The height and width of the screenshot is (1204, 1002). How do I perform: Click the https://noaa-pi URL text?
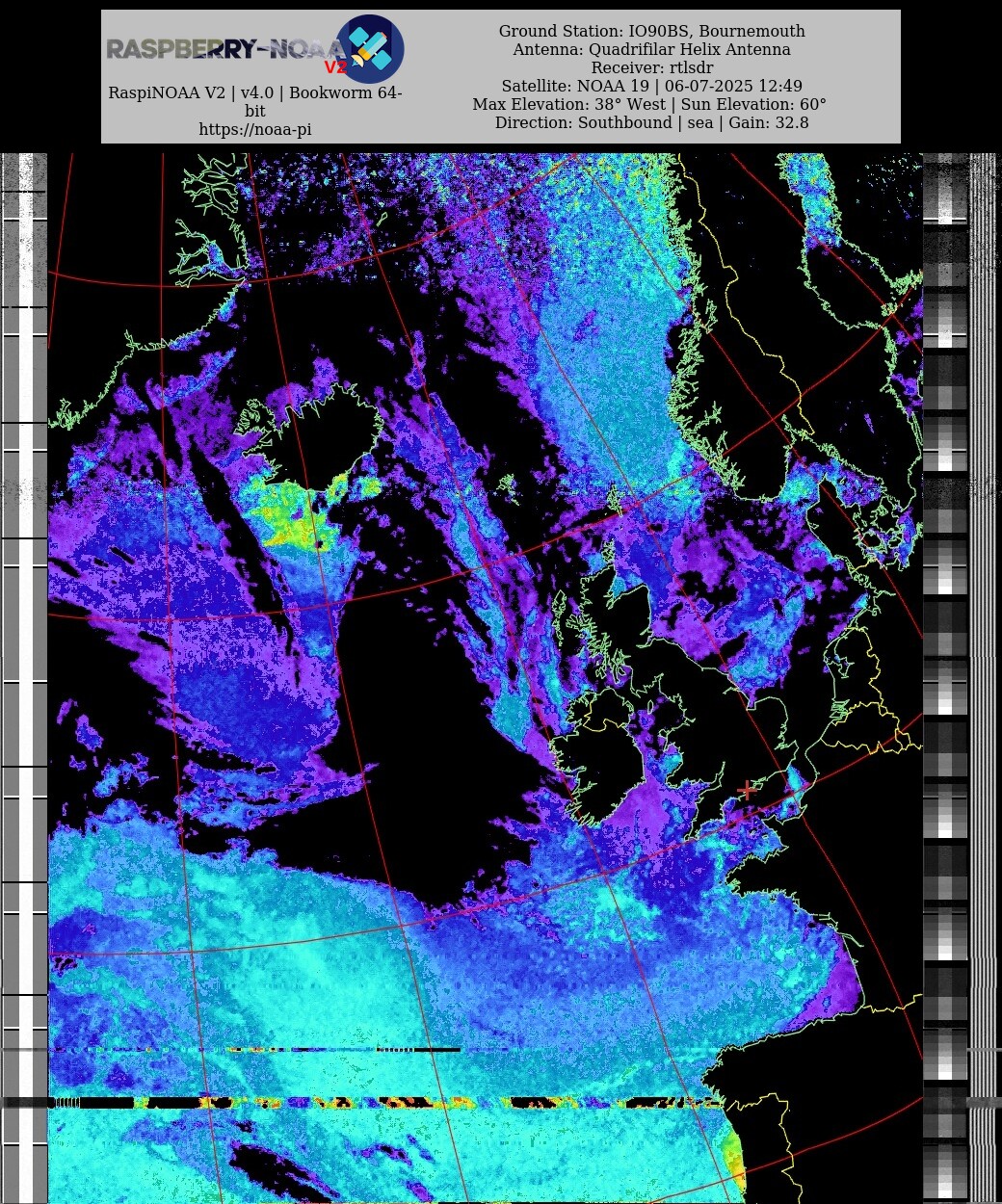click(255, 129)
